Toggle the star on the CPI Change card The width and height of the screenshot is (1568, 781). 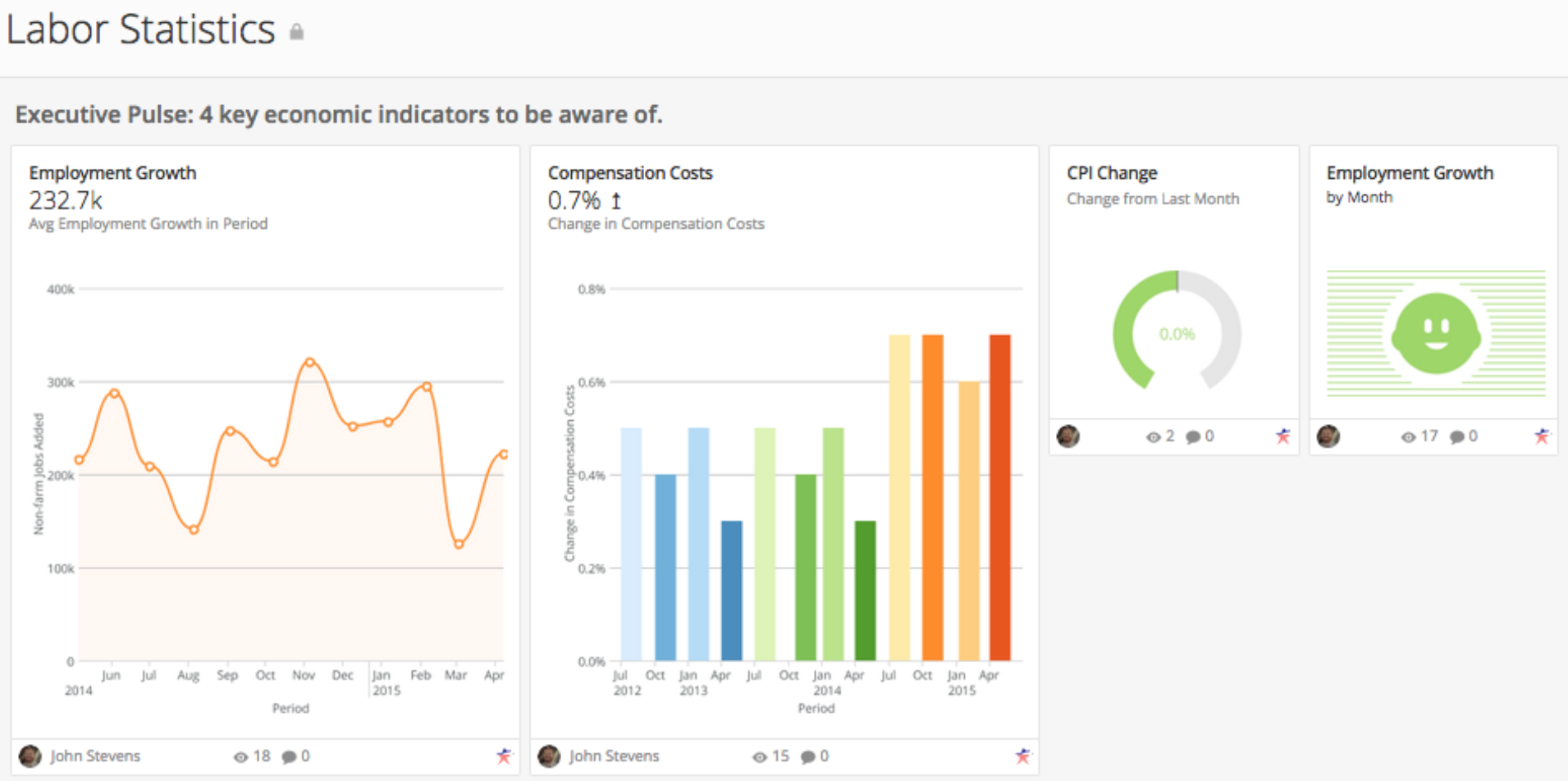[1282, 436]
